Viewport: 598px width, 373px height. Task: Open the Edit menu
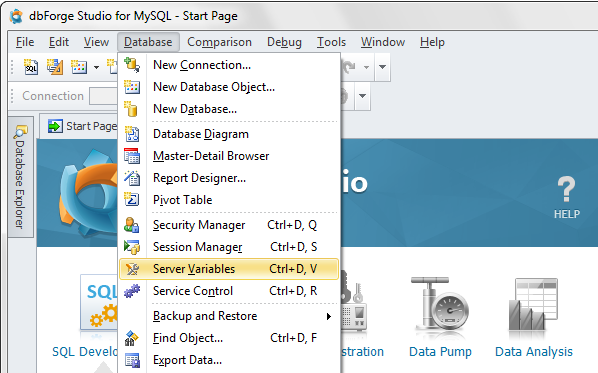59,42
